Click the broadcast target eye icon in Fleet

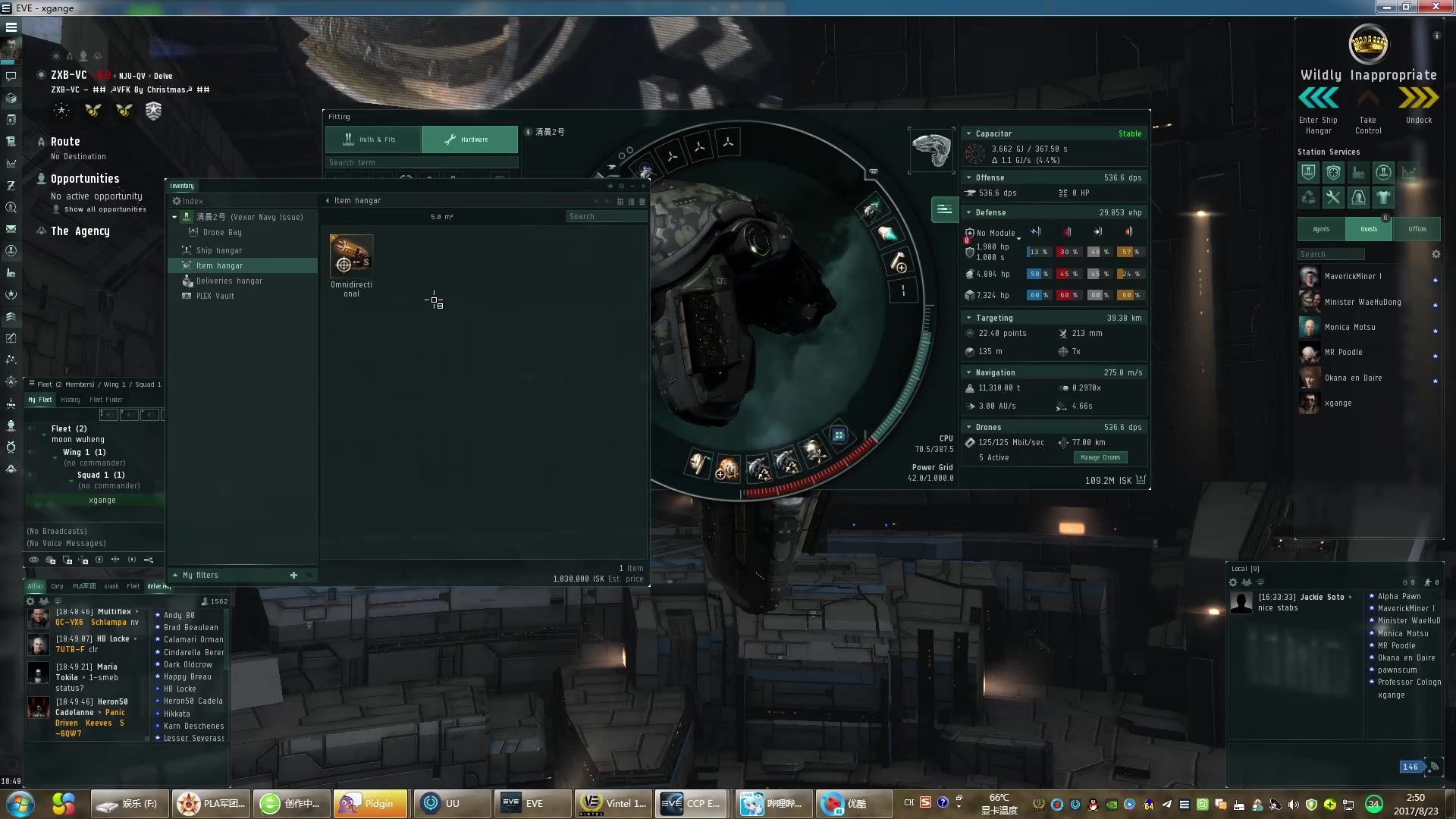[33, 560]
